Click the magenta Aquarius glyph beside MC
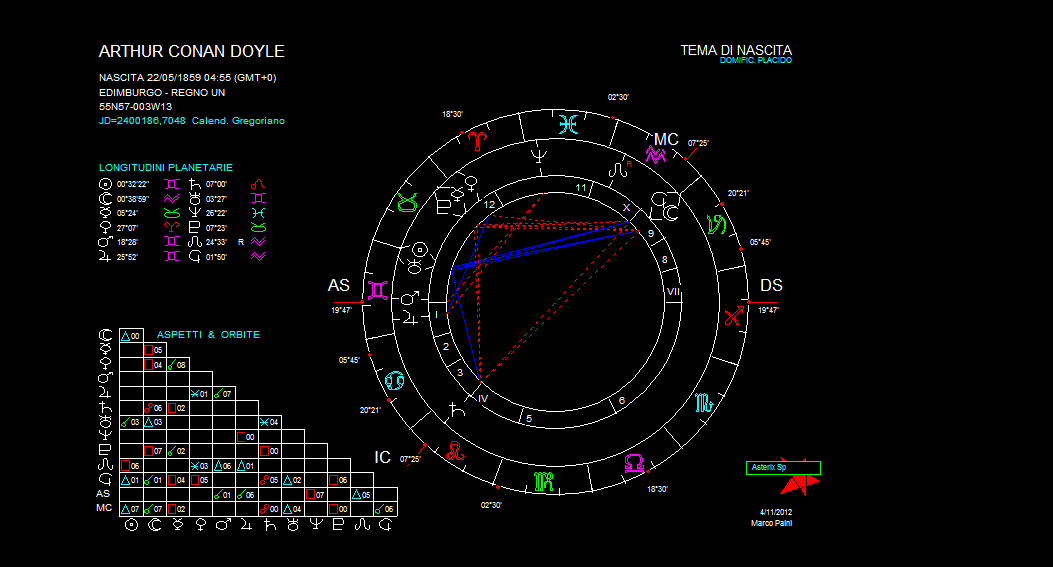1053x567 pixels. [x=655, y=156]
